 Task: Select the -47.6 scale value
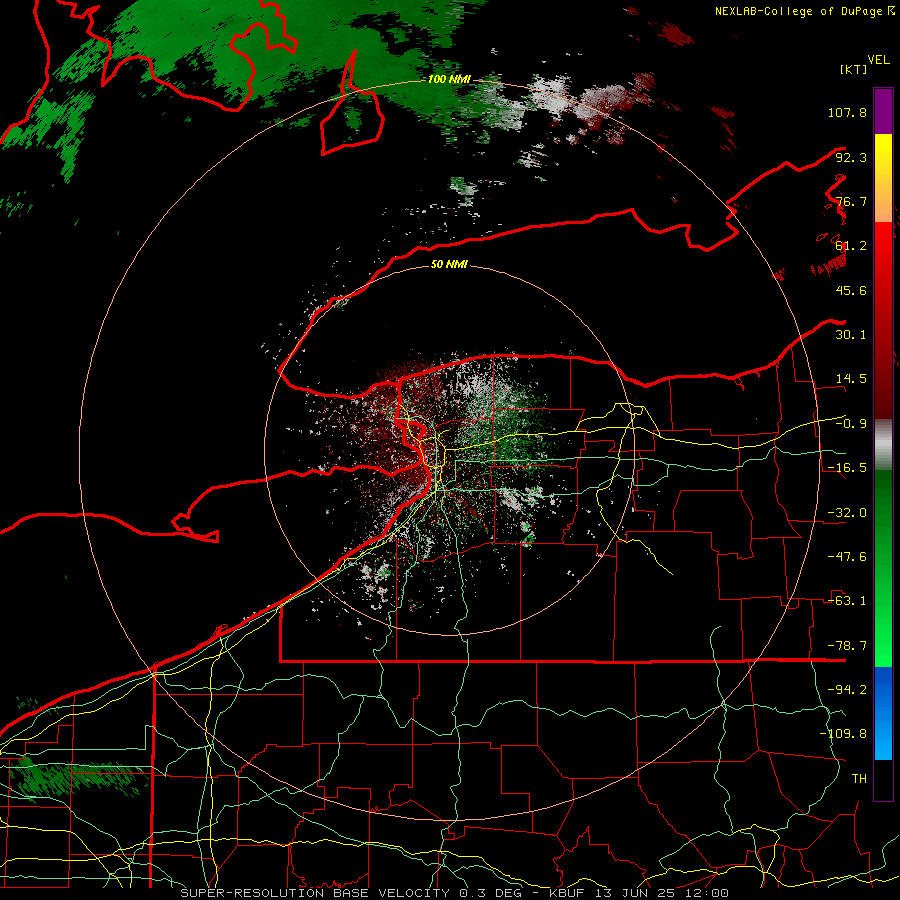(847, 556)
